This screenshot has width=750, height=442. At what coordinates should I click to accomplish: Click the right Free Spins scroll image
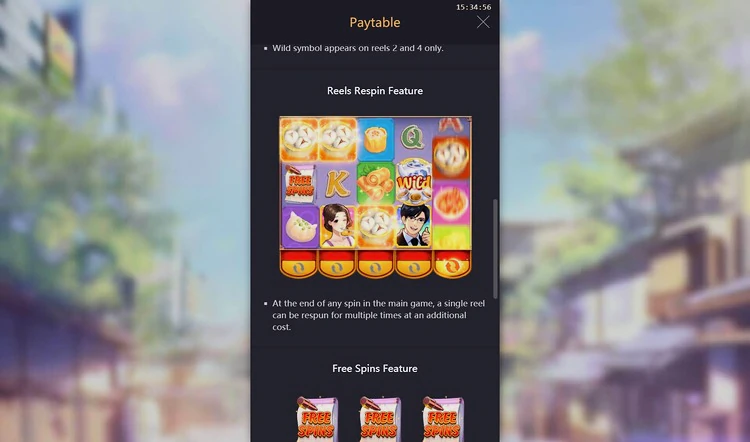(x=443, y=420)
